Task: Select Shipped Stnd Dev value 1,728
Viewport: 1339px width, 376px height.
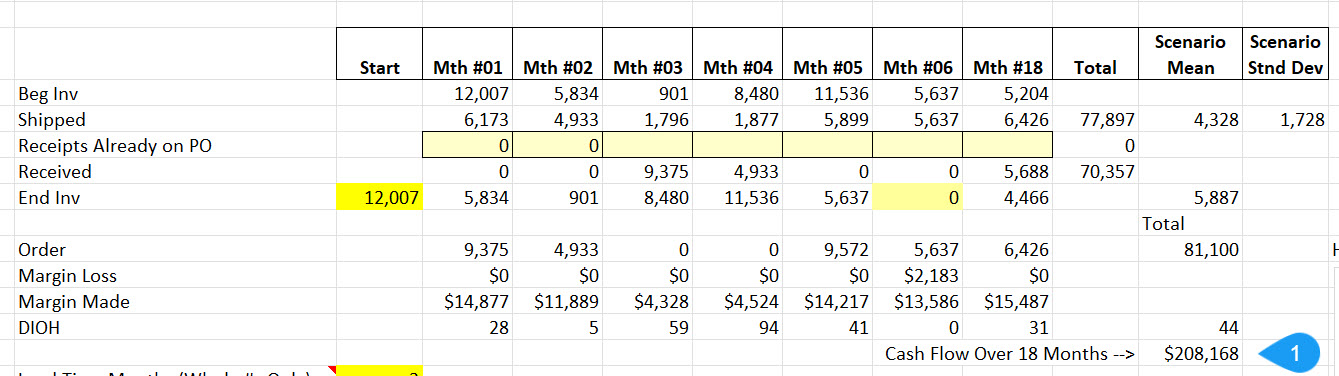Action: 1285,120
